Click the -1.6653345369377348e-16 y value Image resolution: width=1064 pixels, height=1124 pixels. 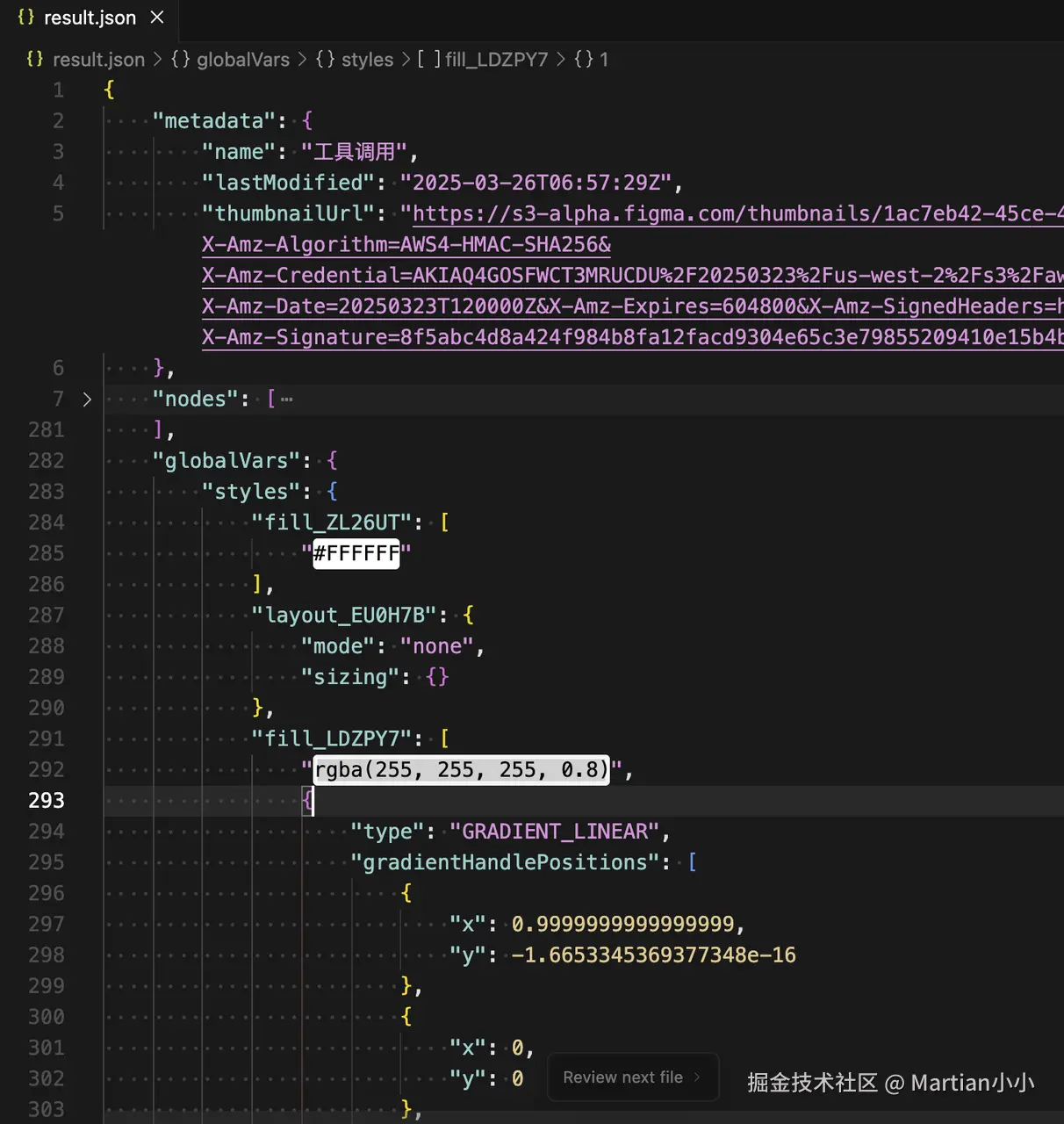tap(654, 955)
